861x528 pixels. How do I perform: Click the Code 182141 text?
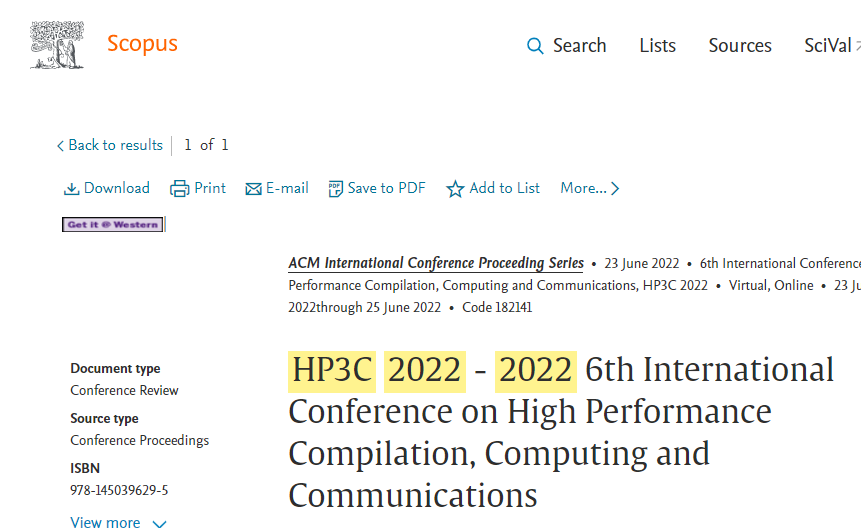tap(497, 307)
